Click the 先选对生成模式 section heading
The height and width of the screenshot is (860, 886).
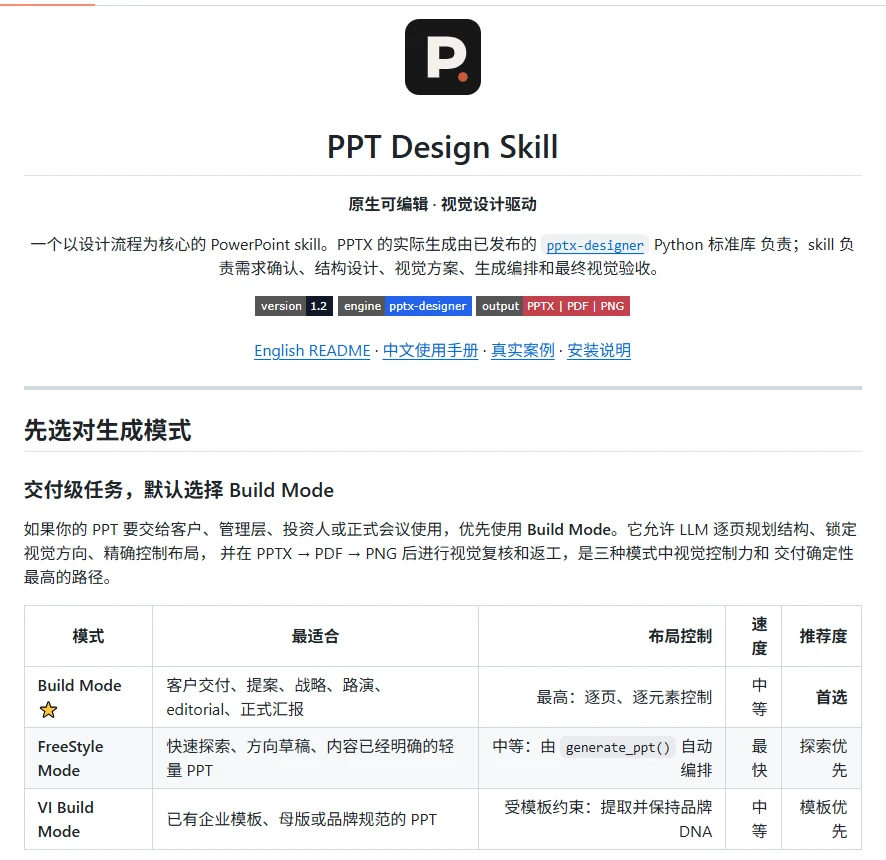point(107,430)
